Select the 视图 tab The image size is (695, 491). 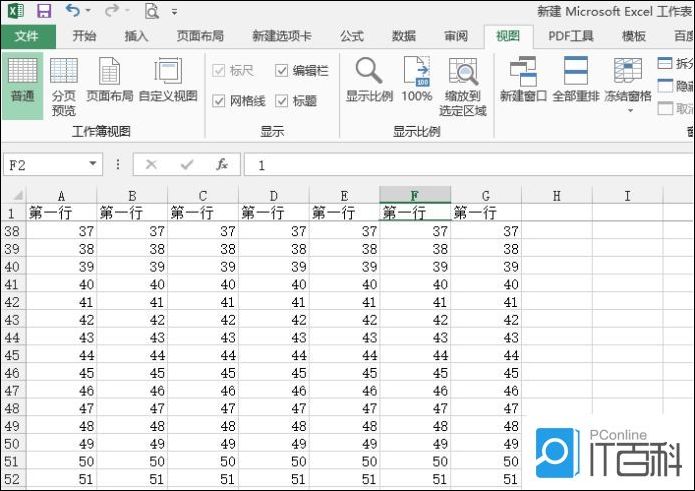508,36
